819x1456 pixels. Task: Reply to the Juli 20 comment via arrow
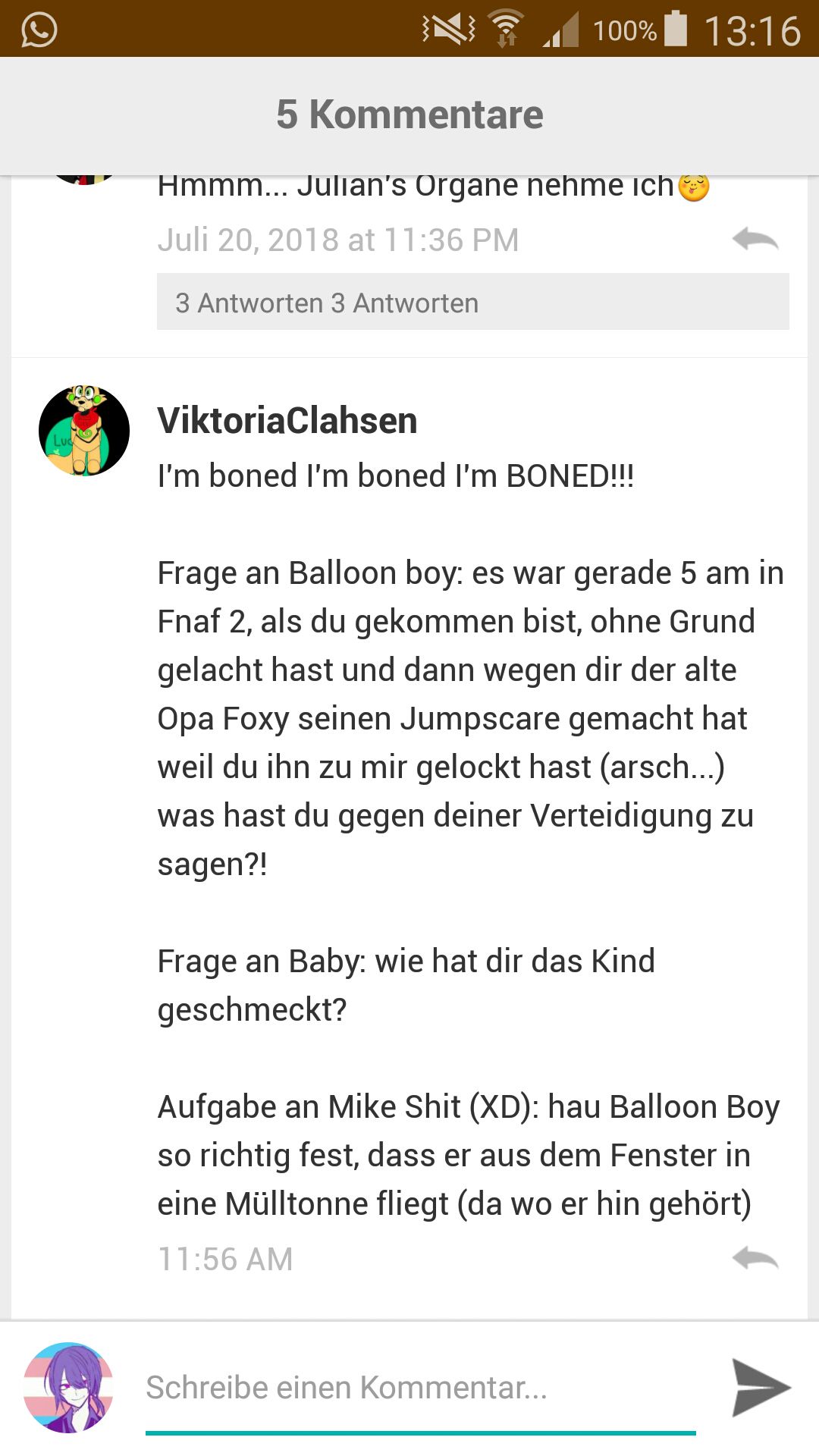click(755, 239)
